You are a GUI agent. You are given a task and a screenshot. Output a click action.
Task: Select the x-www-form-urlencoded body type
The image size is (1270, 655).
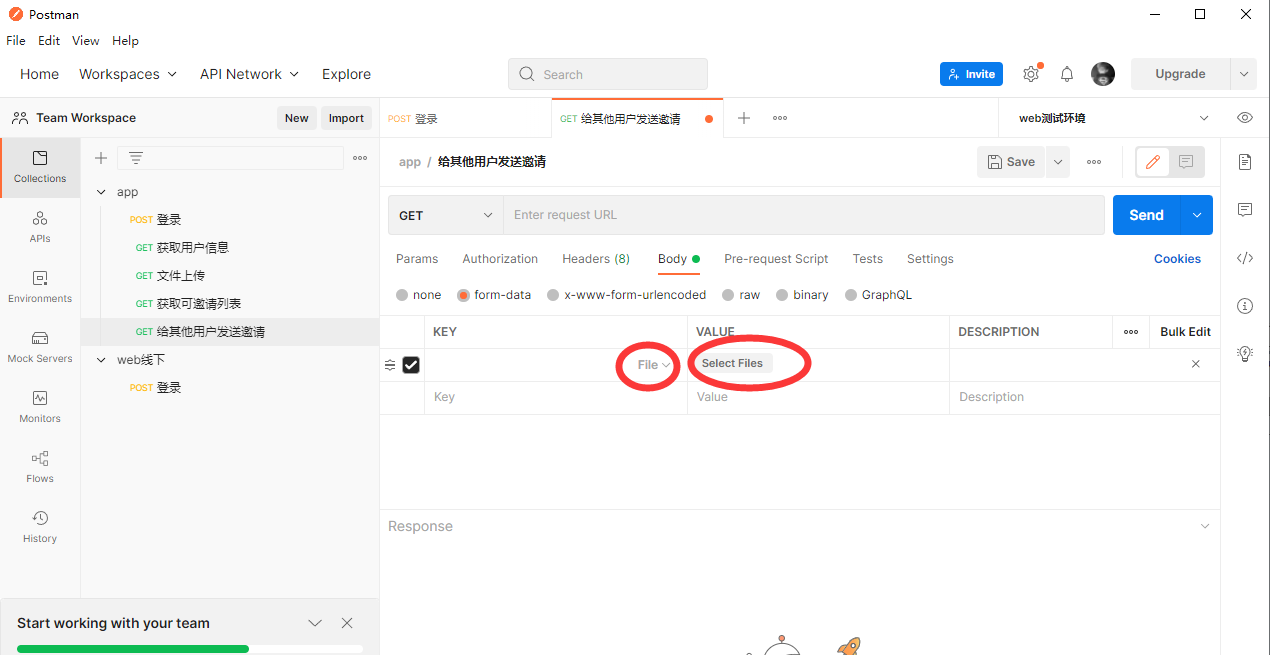point(626,295)
